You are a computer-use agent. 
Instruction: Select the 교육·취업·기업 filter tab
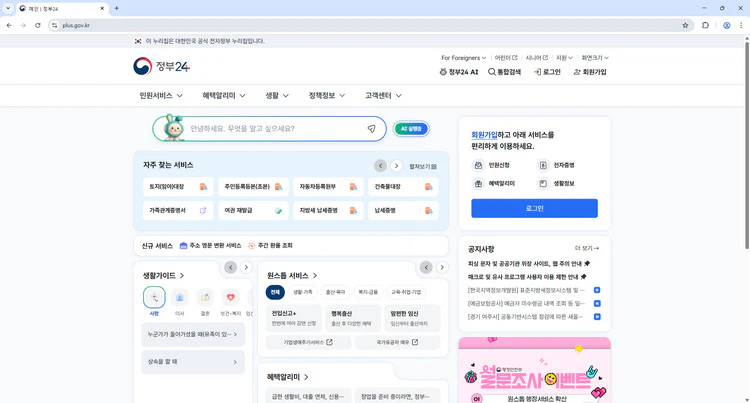coord(406,292)
